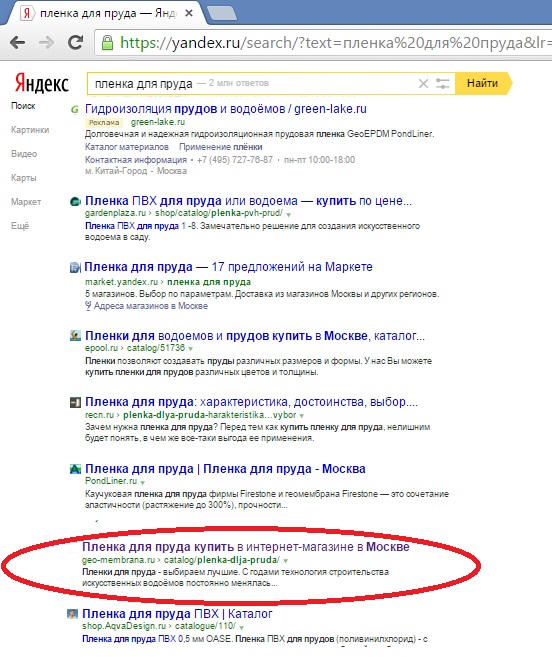Click the shop.AqvaDesign.ru favicon
The width and height of the screenshot is (552, 657).
[72, 614]
